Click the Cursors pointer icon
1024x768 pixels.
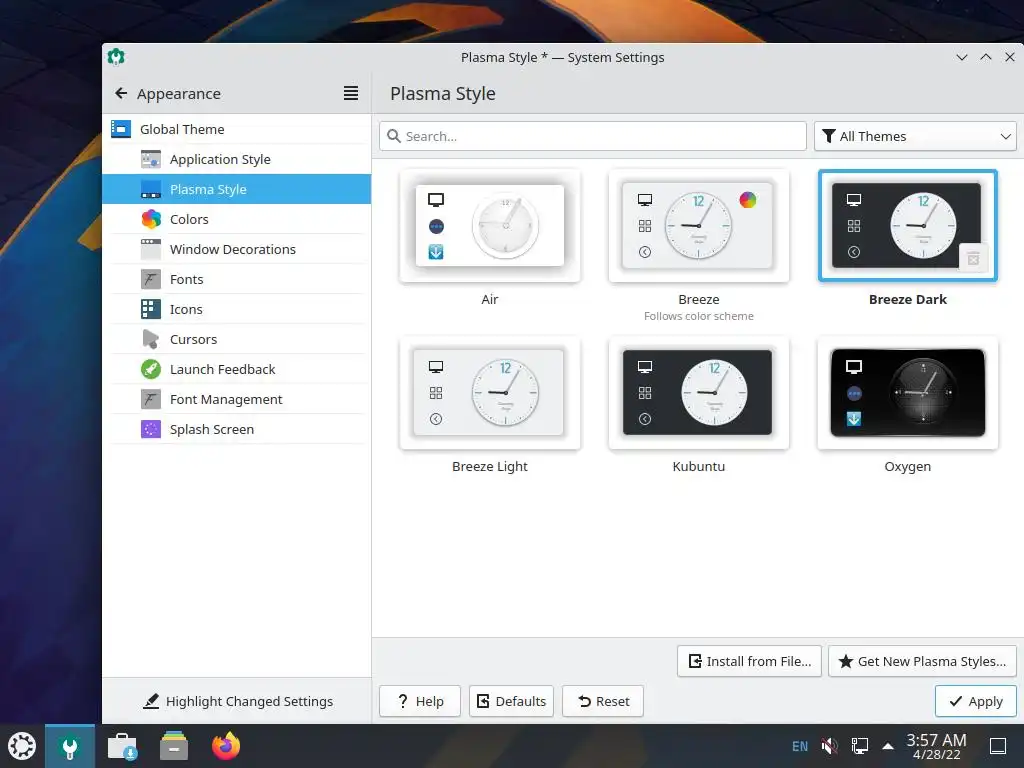pyautogui.click(x=151, y=340)
